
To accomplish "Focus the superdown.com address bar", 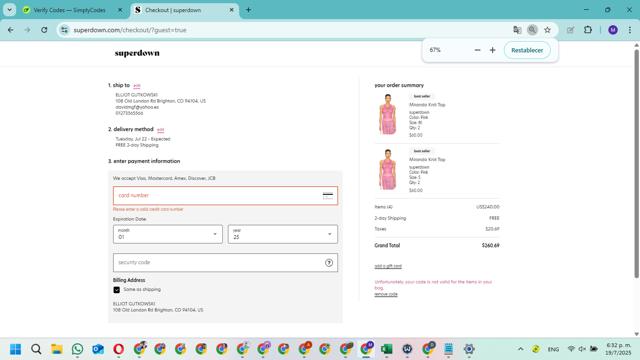I will tap(286, 30).
